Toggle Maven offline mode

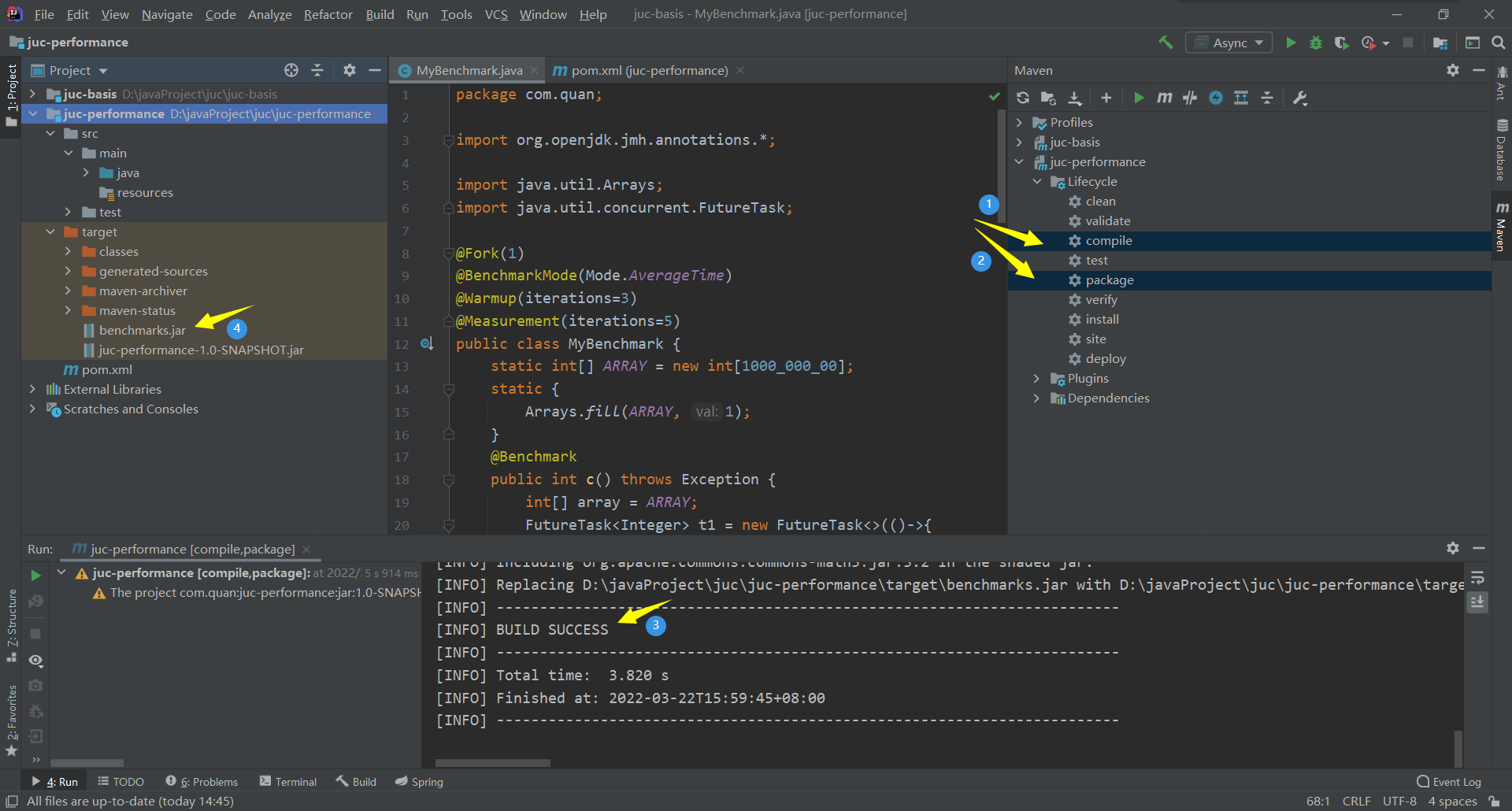pos(1190,98)
